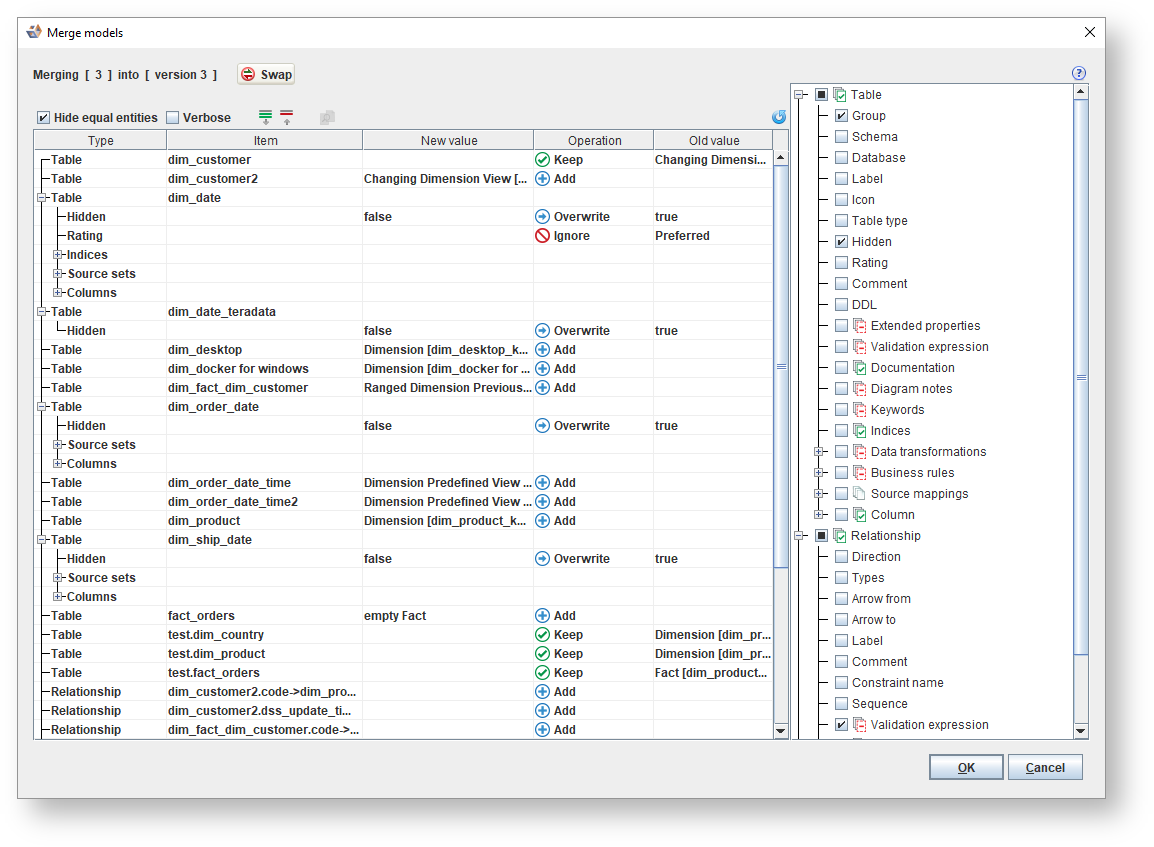1154x847 pixels.
Task: Check the Rating checkbox in tree
Action: point(841,263)
